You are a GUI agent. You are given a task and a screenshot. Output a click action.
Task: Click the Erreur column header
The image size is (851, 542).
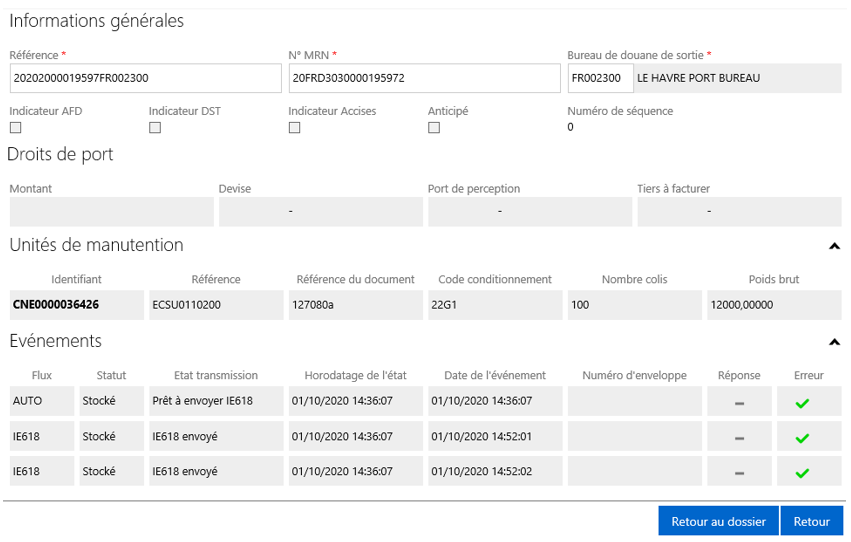809,375
